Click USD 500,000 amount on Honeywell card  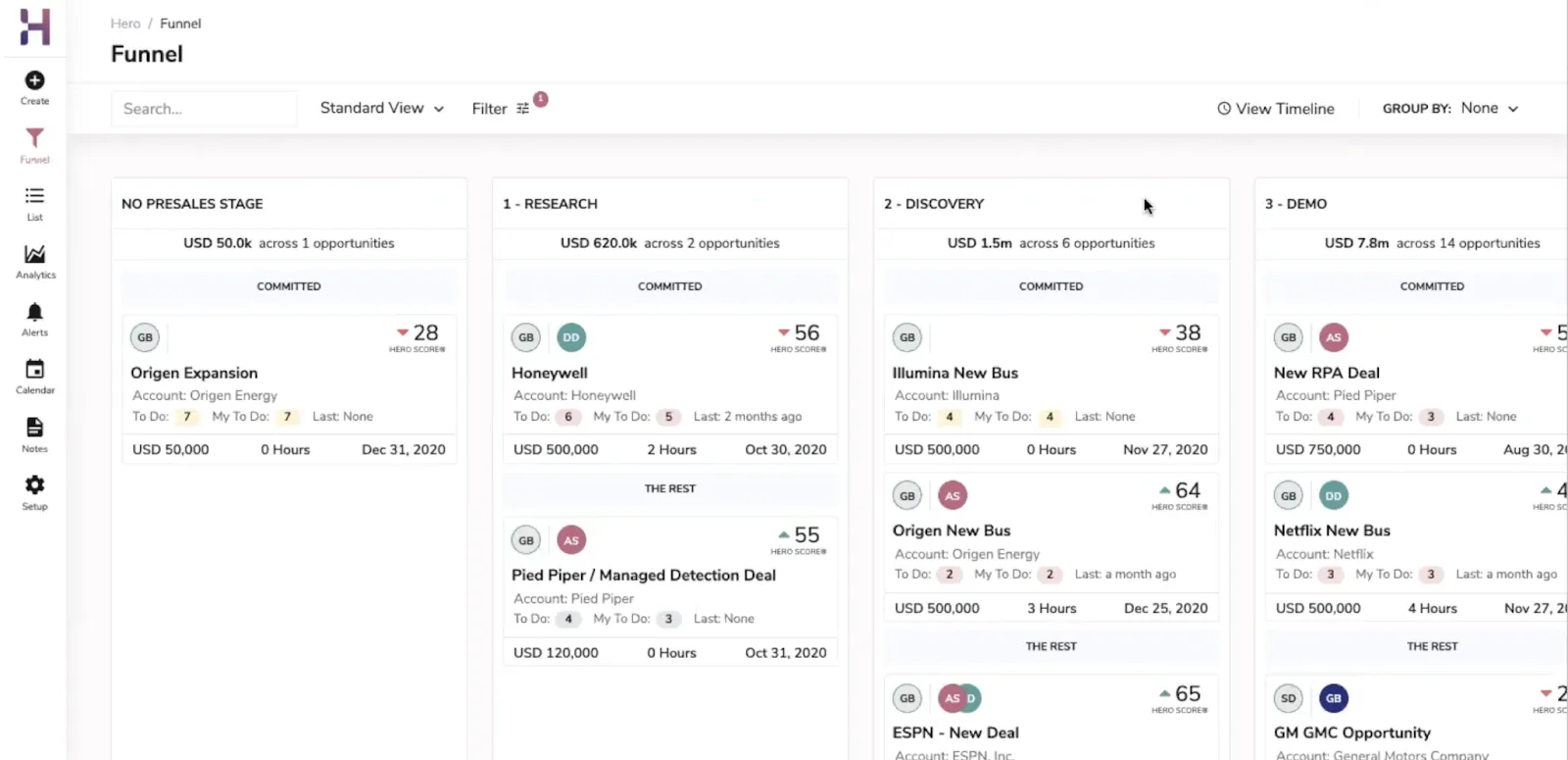click(556, 449)
